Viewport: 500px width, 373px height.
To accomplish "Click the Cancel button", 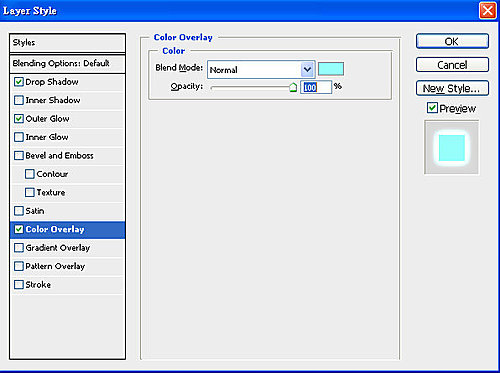I will pos(452,65).
